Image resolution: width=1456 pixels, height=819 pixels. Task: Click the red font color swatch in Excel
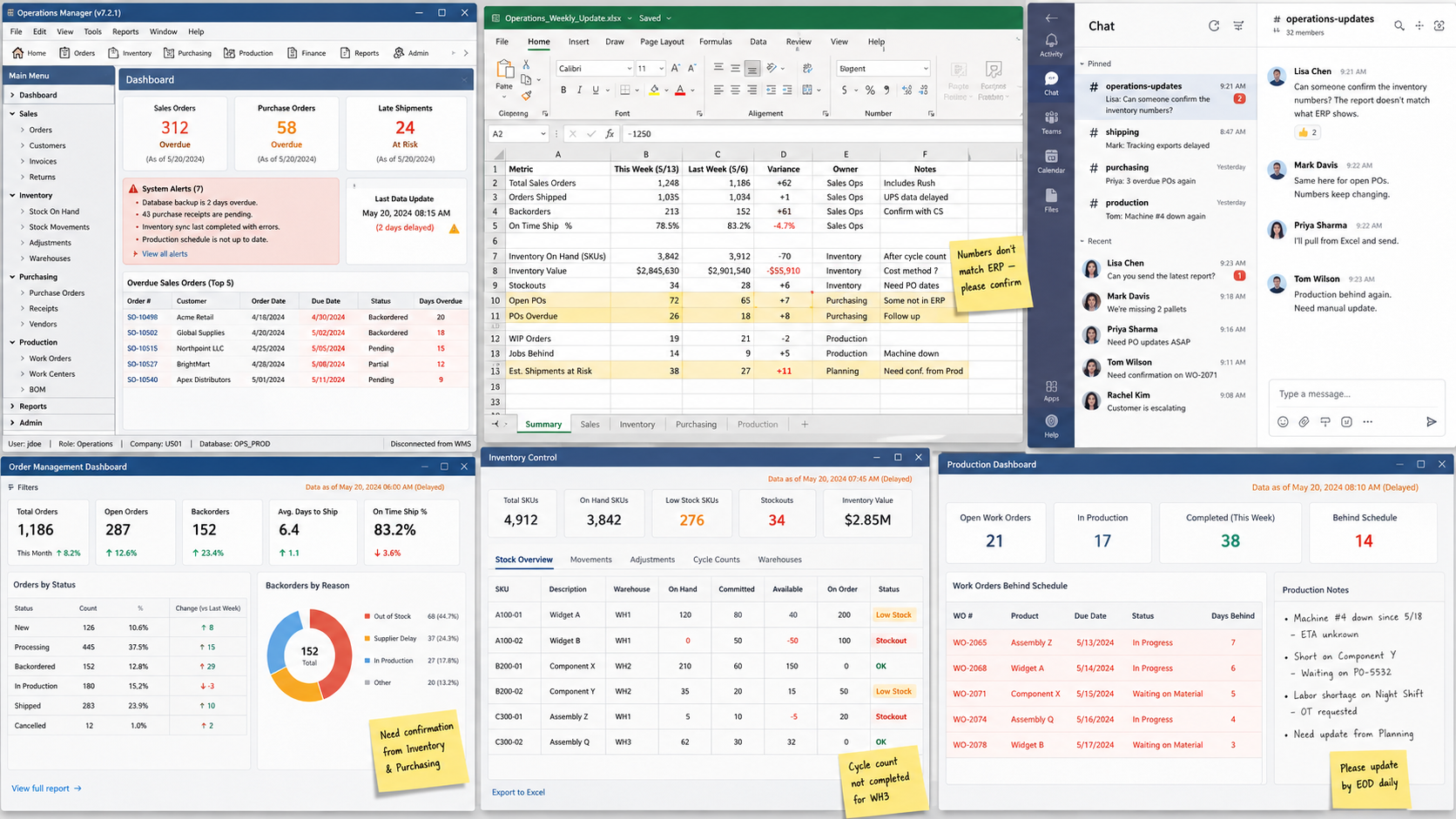tap(680, 90)
